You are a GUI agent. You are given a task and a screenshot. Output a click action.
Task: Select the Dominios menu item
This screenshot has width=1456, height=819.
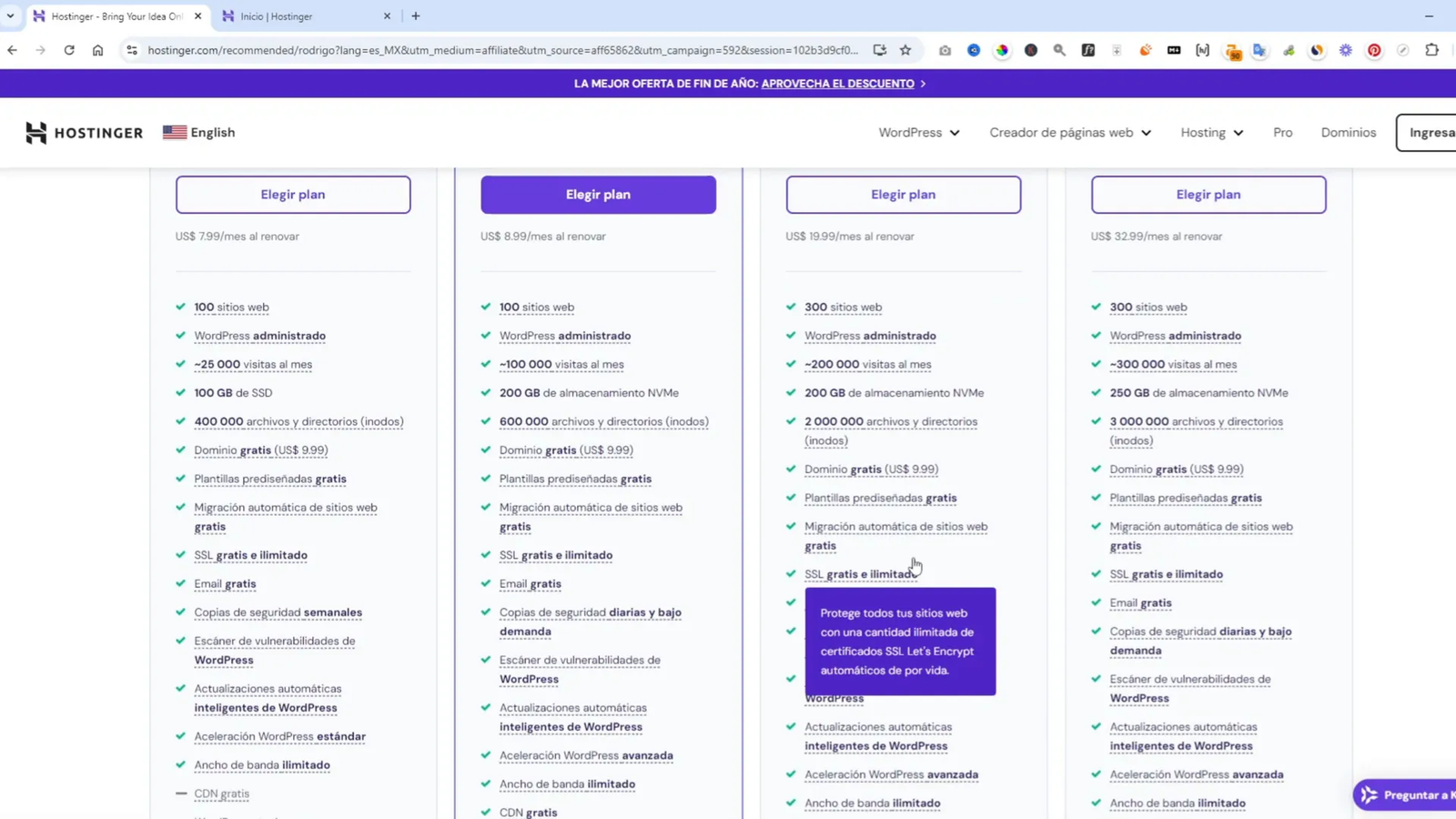click(x=1349, y=132)
